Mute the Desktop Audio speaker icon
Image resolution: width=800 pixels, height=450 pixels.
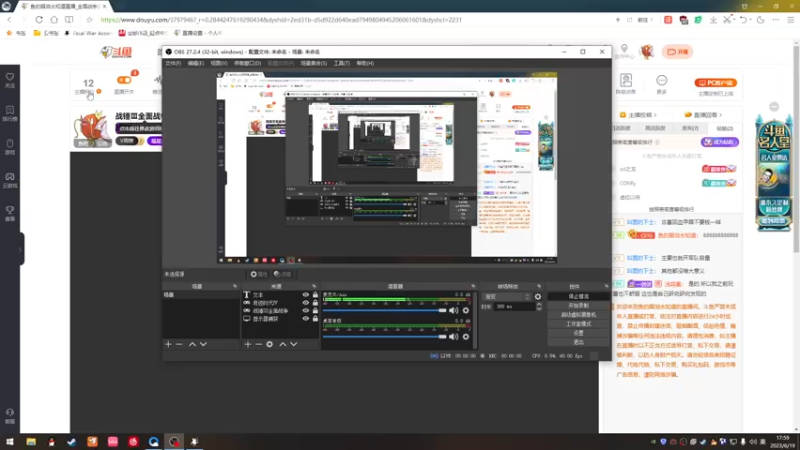pyautogui.click(x=454, y=337)
